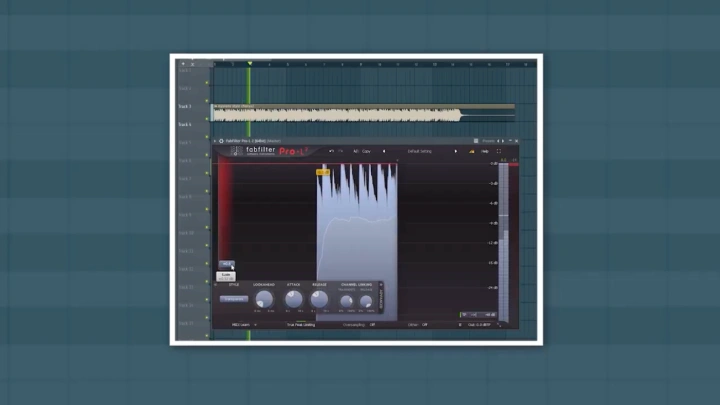Click the orange meter scale icon in header
Viewport: 720px width, 405px height.
[x=472, y=151]
